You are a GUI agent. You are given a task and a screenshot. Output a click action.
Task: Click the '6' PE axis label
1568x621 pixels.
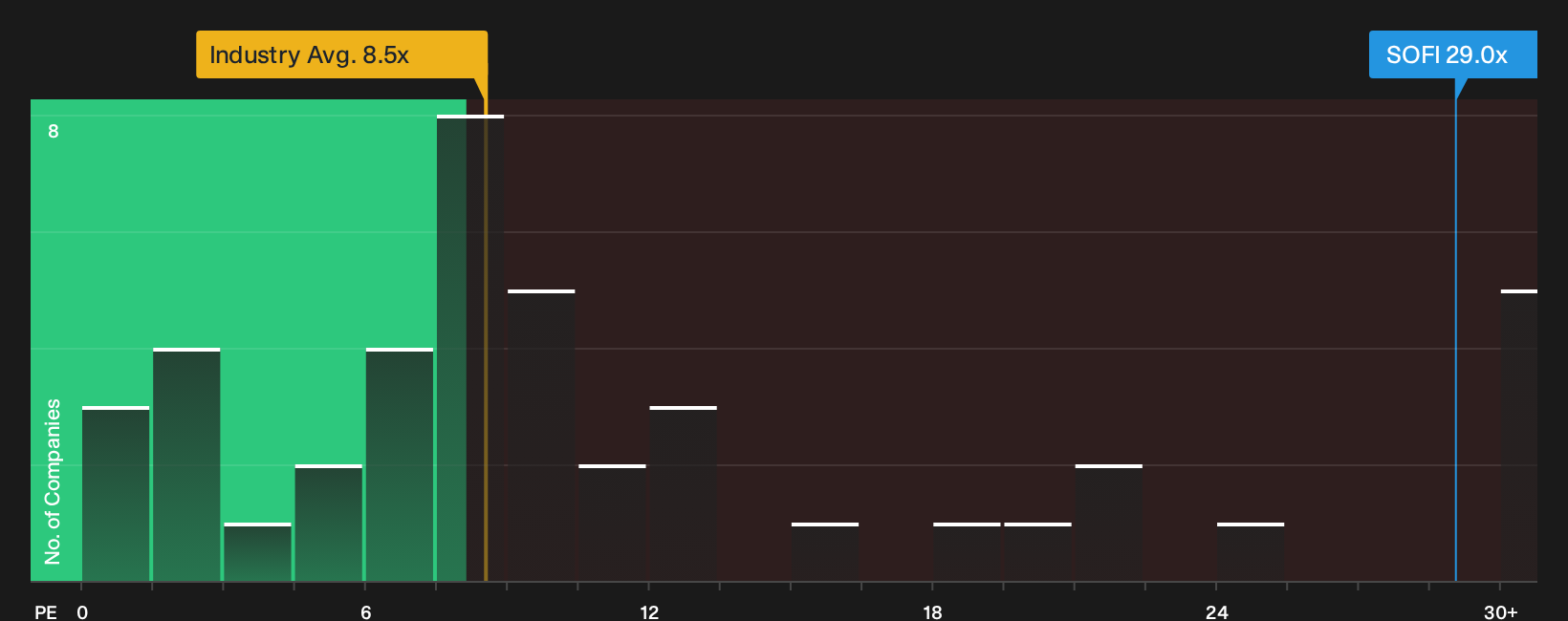(x=365, y=611)
